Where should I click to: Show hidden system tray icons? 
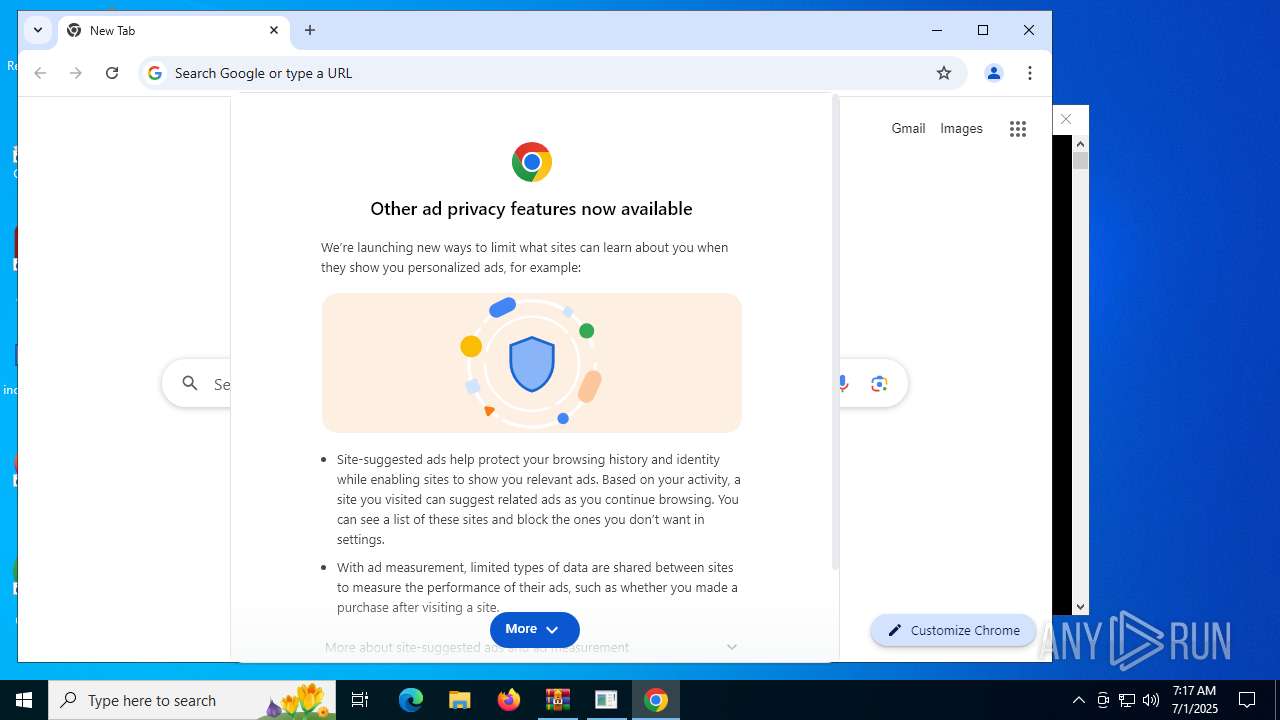coord(1078,700)
